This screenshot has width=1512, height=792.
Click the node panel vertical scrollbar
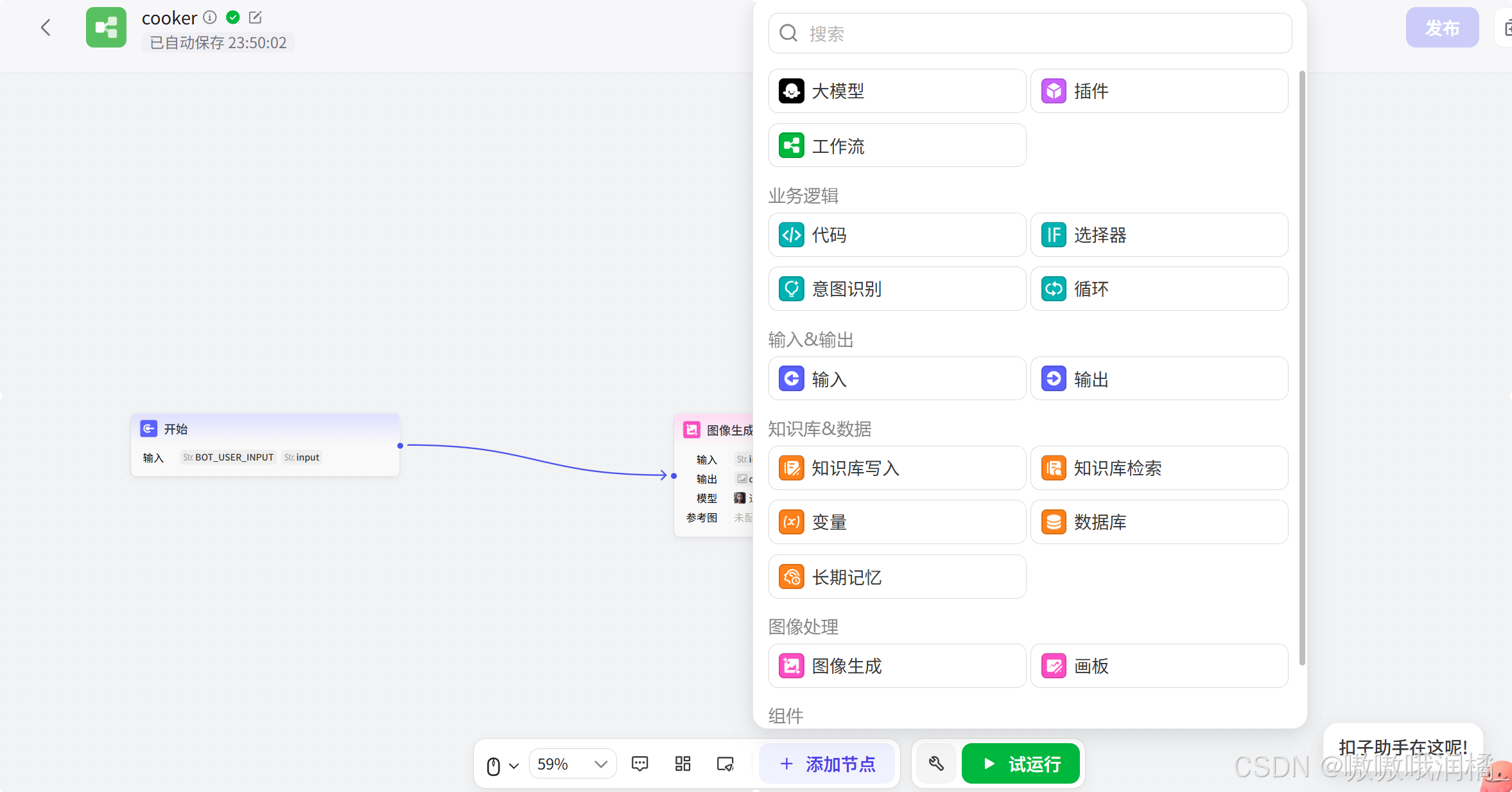point(1302,366)
